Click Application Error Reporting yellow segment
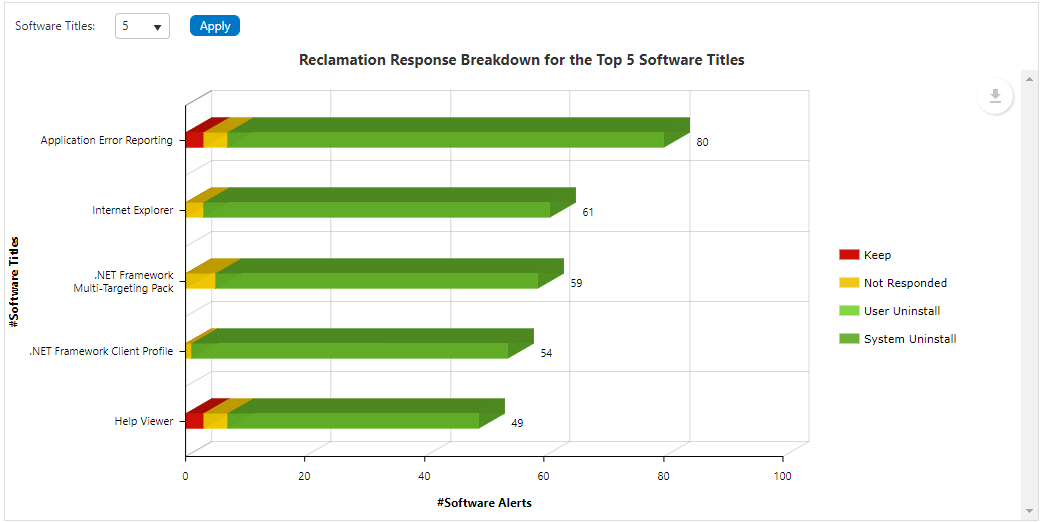Image resolution: width=1042 pixels, height=522 pixels. [x=215, y=140]
